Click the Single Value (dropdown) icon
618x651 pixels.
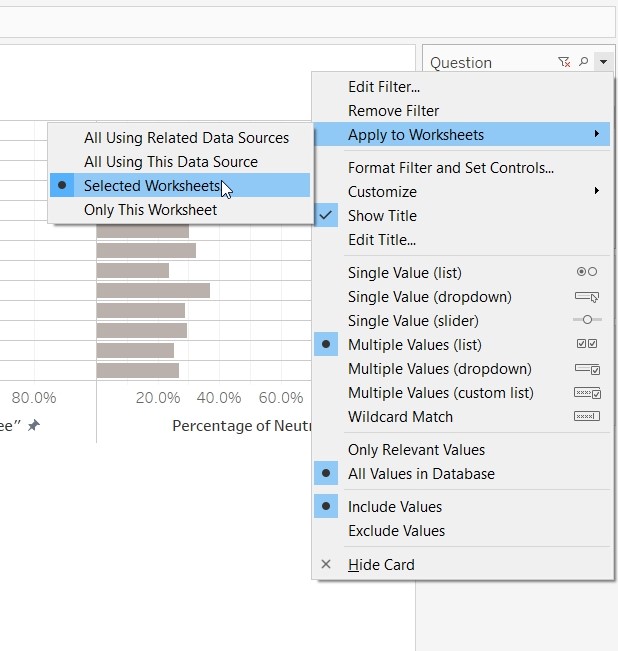coord(586,297)
